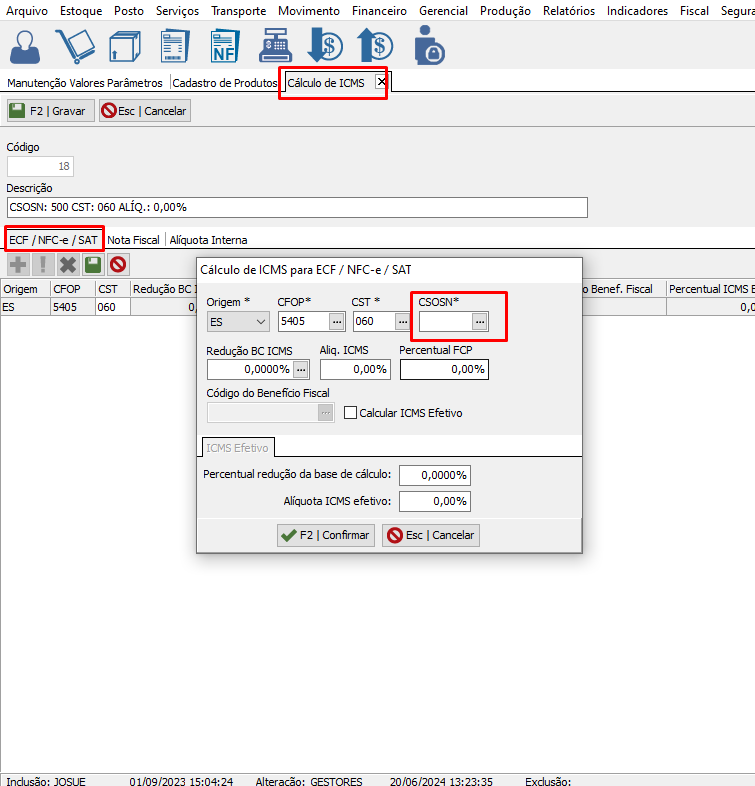Switch to the Alíquota Interna tab

(x=208, y=240)
